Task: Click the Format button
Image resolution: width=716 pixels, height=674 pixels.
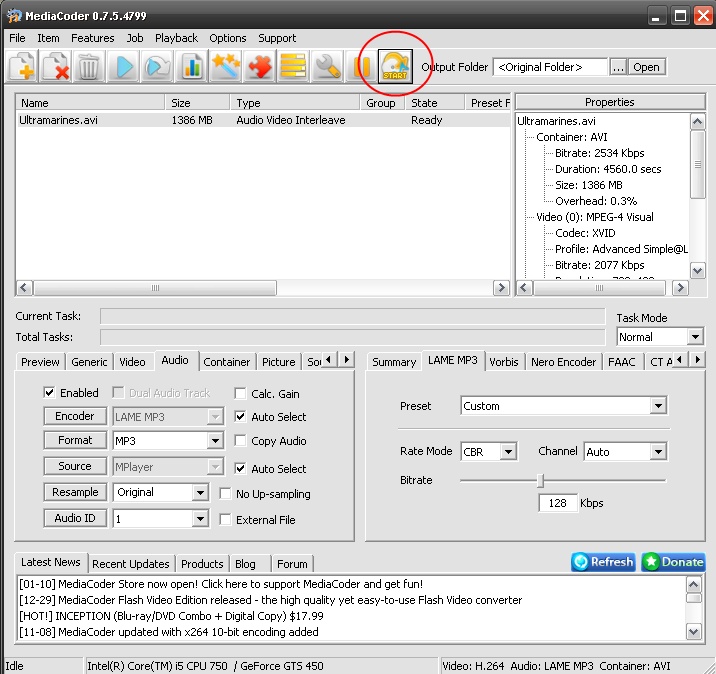Action: [x=75, y=440]
